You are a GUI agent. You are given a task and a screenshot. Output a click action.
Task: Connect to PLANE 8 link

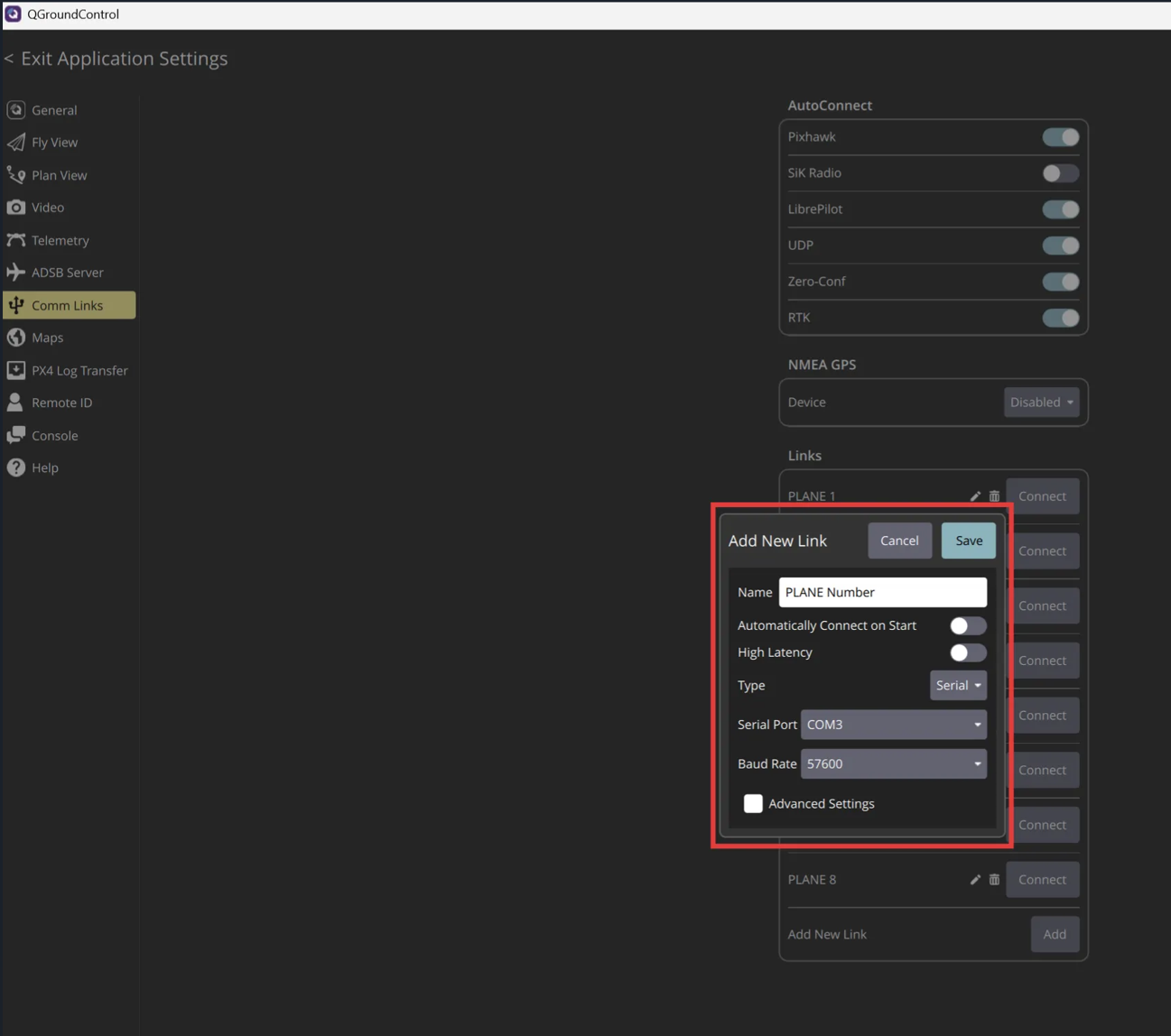click(x=1042, y=880)
